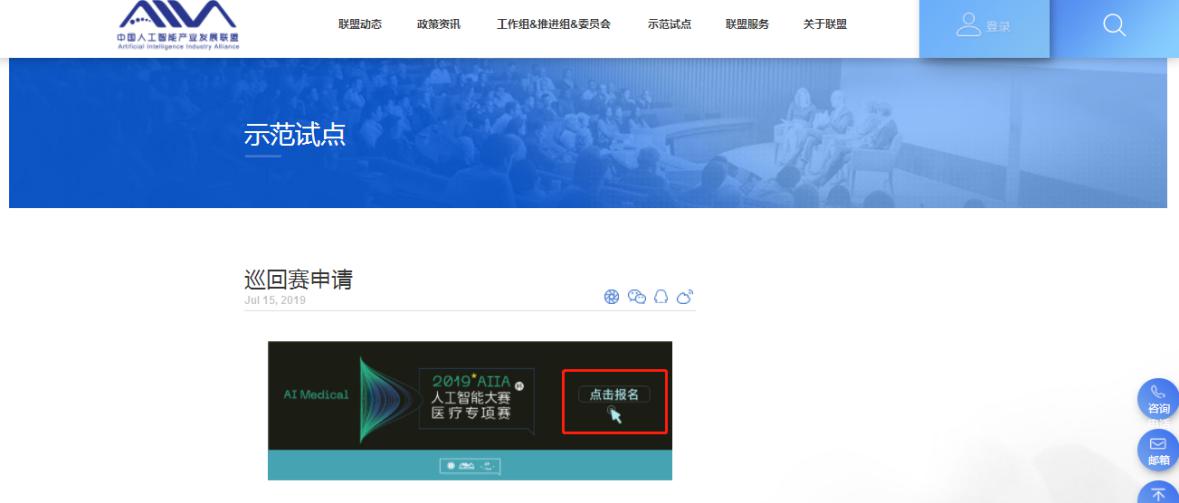This screenshot has height=503, width=1179.
Task: Share the article to Weibo
Action: [685, 296]
